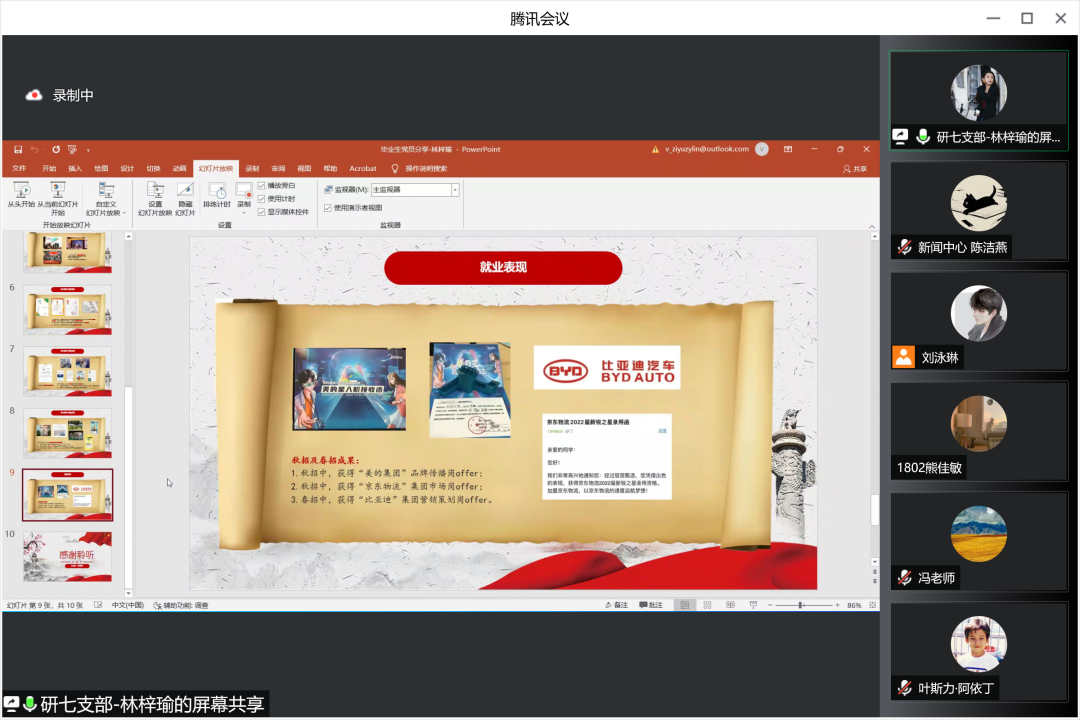This screenshot has width=1080, height=720.
Task: Select participant tile 新闻中心 陈洁燕
Action: pyautogui.click(x=979, y=211)
